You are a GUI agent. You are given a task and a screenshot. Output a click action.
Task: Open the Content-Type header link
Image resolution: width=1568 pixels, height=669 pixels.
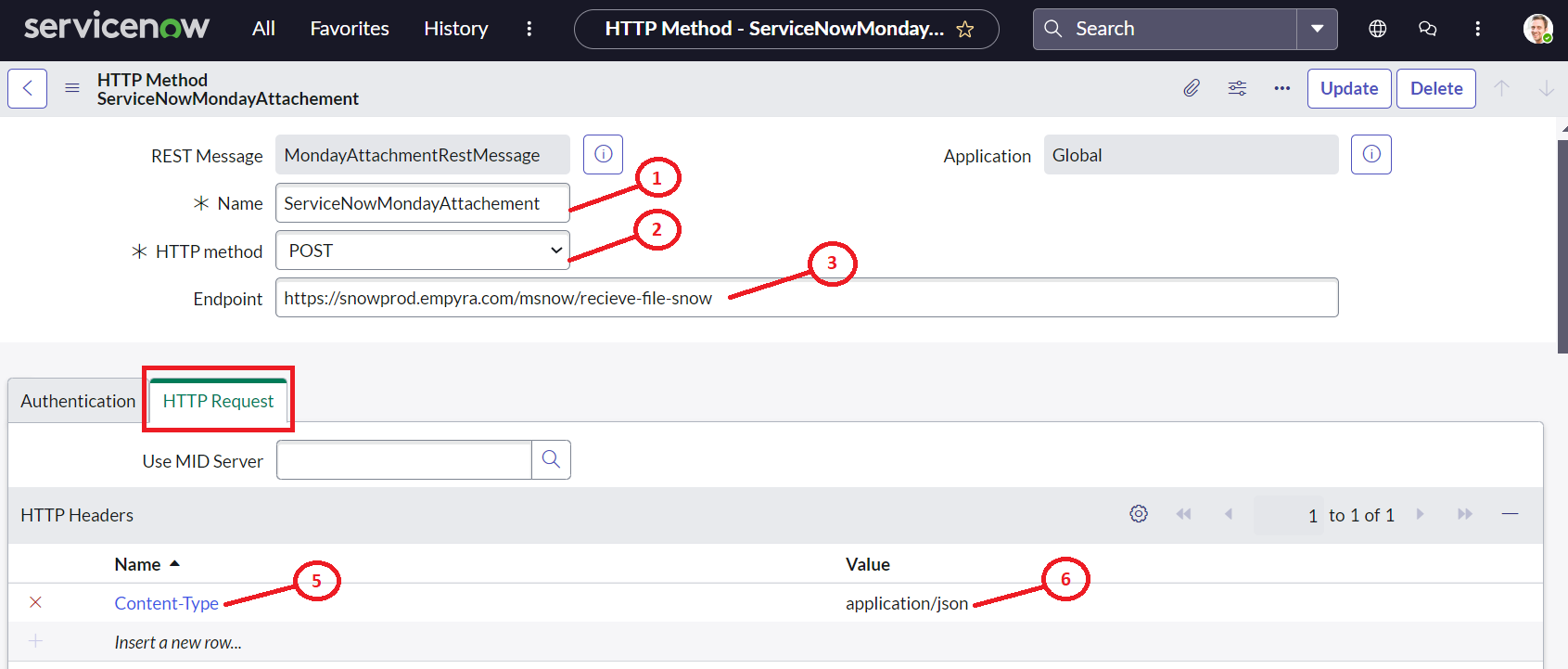[167, 603]
